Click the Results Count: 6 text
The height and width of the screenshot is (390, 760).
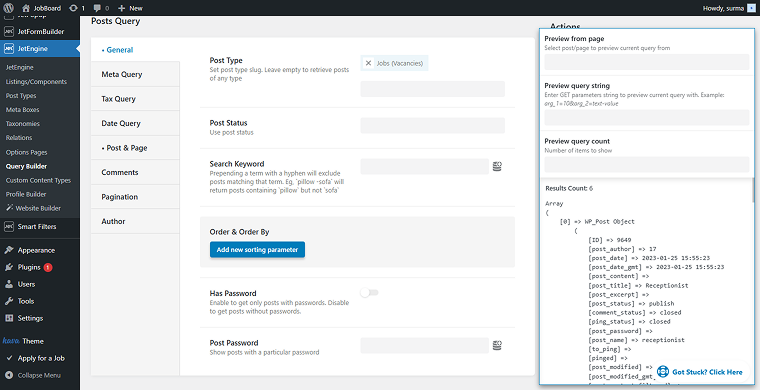[x=569, y=188]
